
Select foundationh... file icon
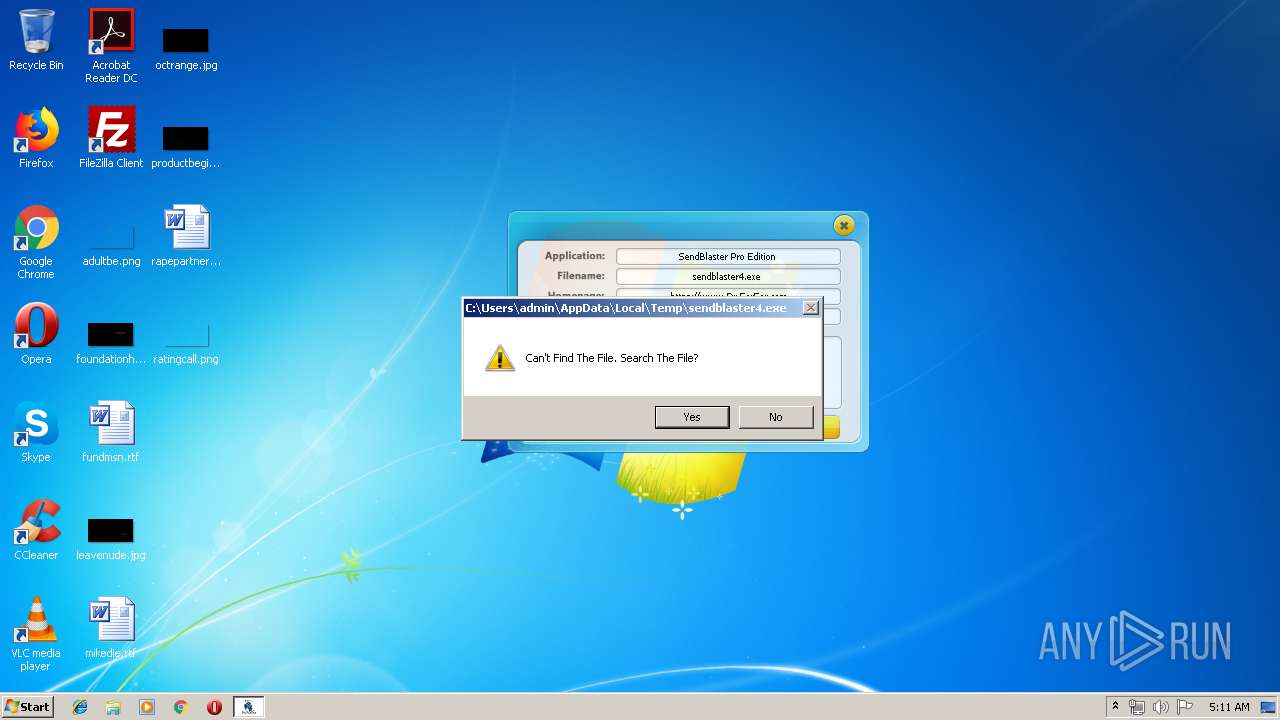tap(111, 343)
